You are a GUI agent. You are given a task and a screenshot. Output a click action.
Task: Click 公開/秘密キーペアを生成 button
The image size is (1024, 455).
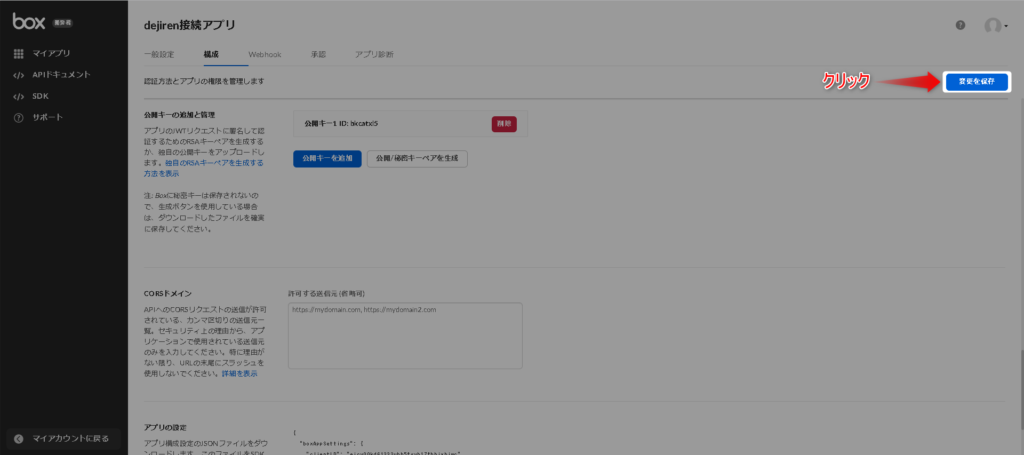coord(417,159)
